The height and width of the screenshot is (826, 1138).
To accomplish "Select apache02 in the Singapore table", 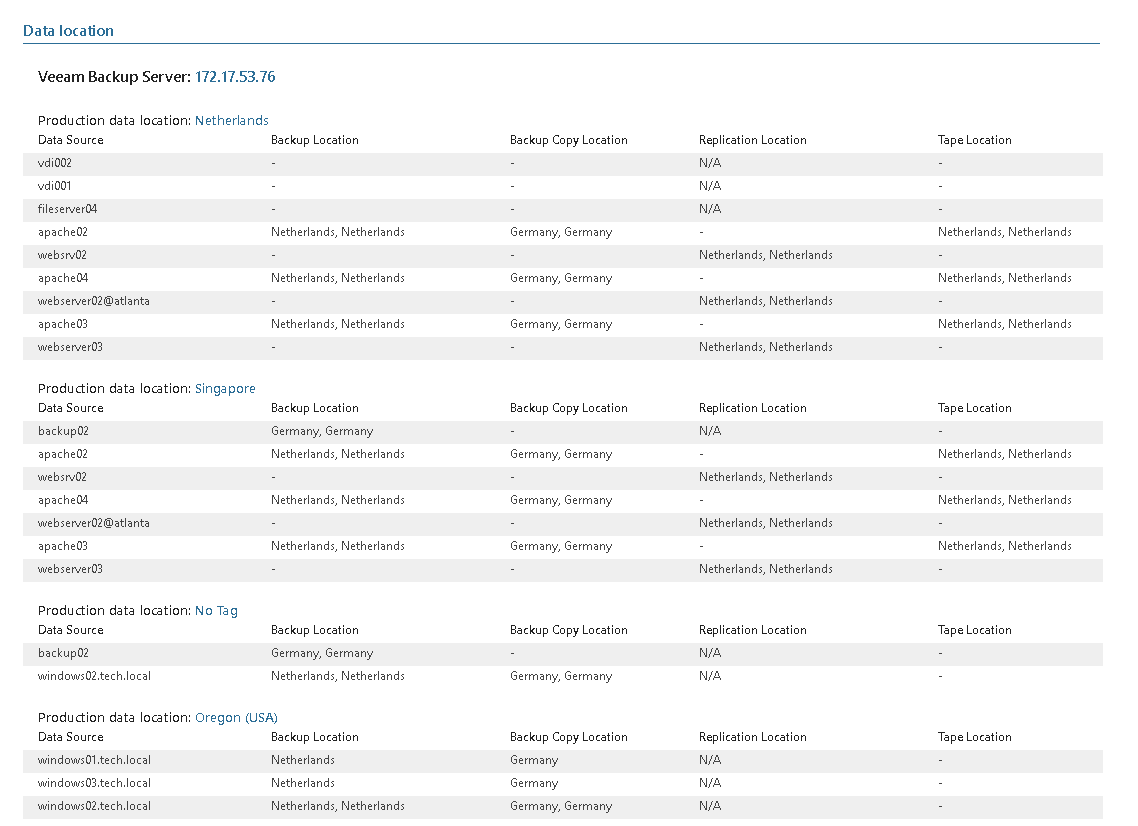I will coord(62,454).
